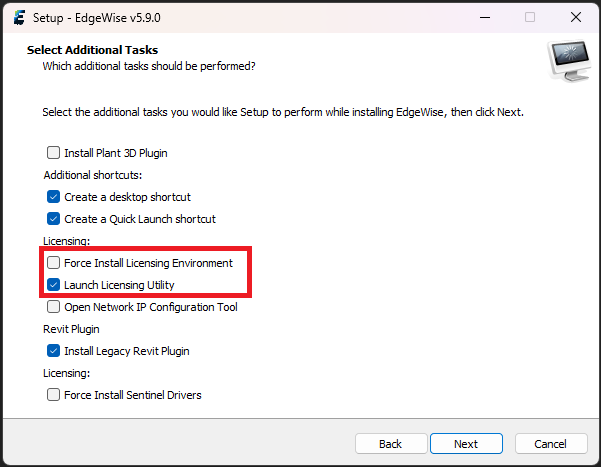Cancel the EdgeWise setup
601x467 pixels.
550,444
